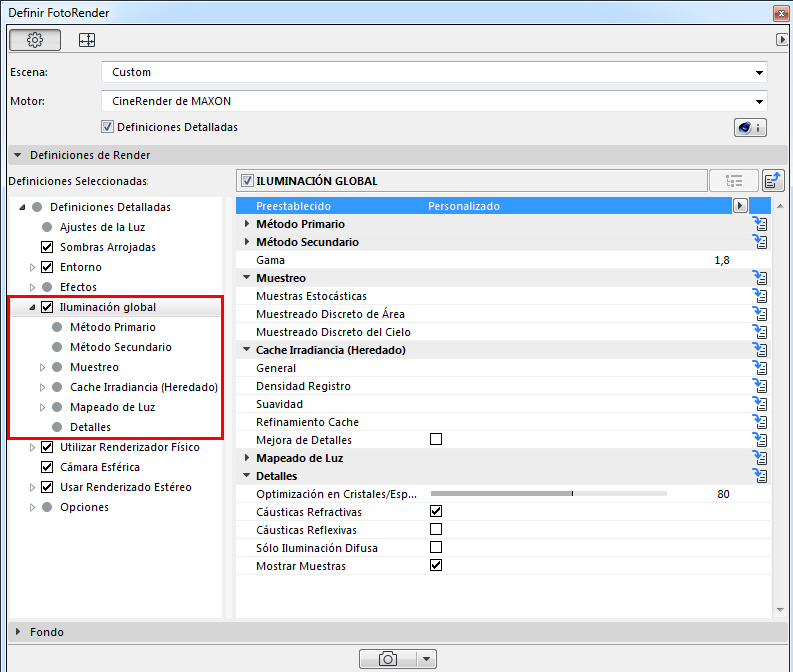793x672 pixels.
Task: Click the link icon for Muestras Estocásticas
Action: click(x=760, y=296)
